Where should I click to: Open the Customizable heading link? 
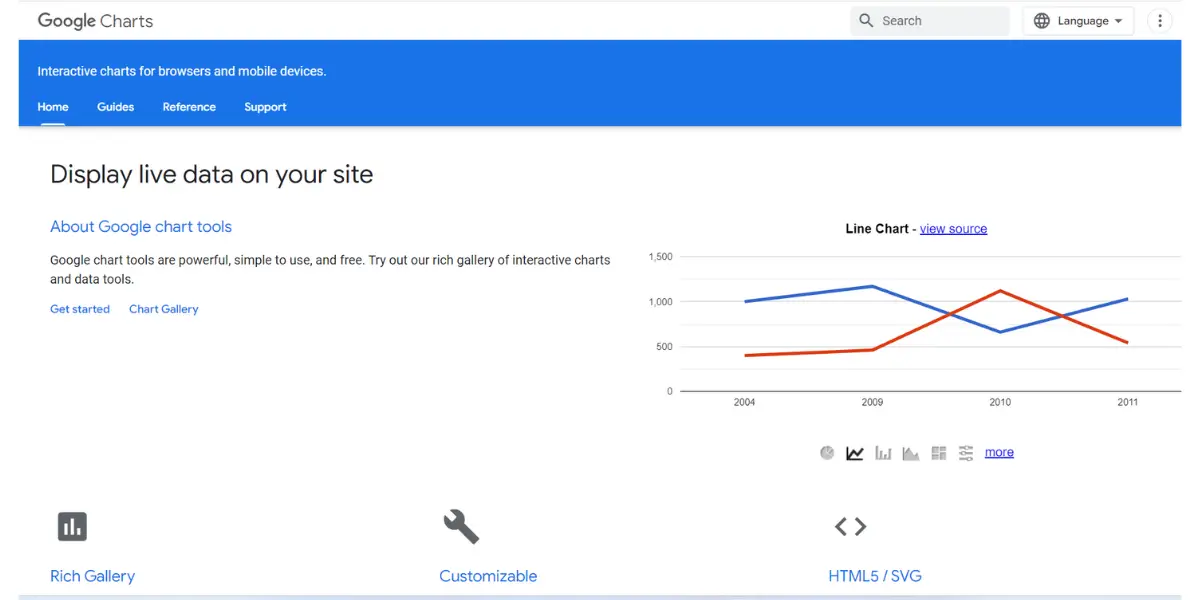[x=488, y=576]
